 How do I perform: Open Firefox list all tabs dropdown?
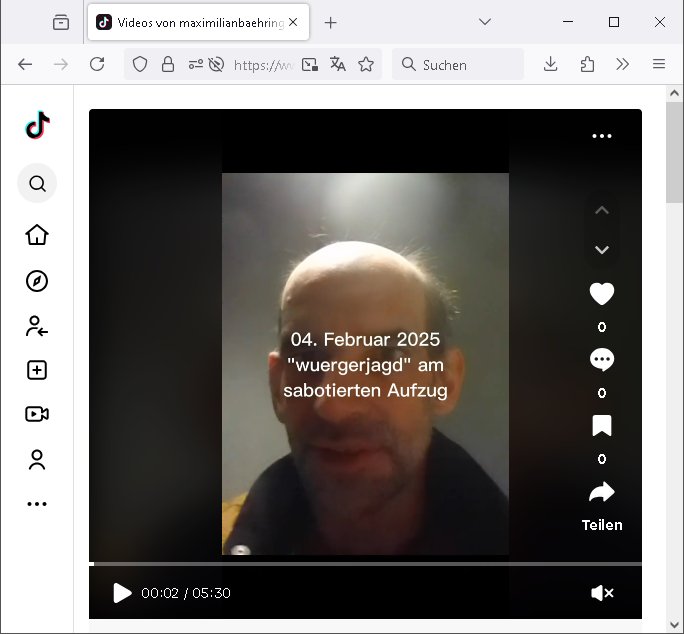click(x=485, y=22)
